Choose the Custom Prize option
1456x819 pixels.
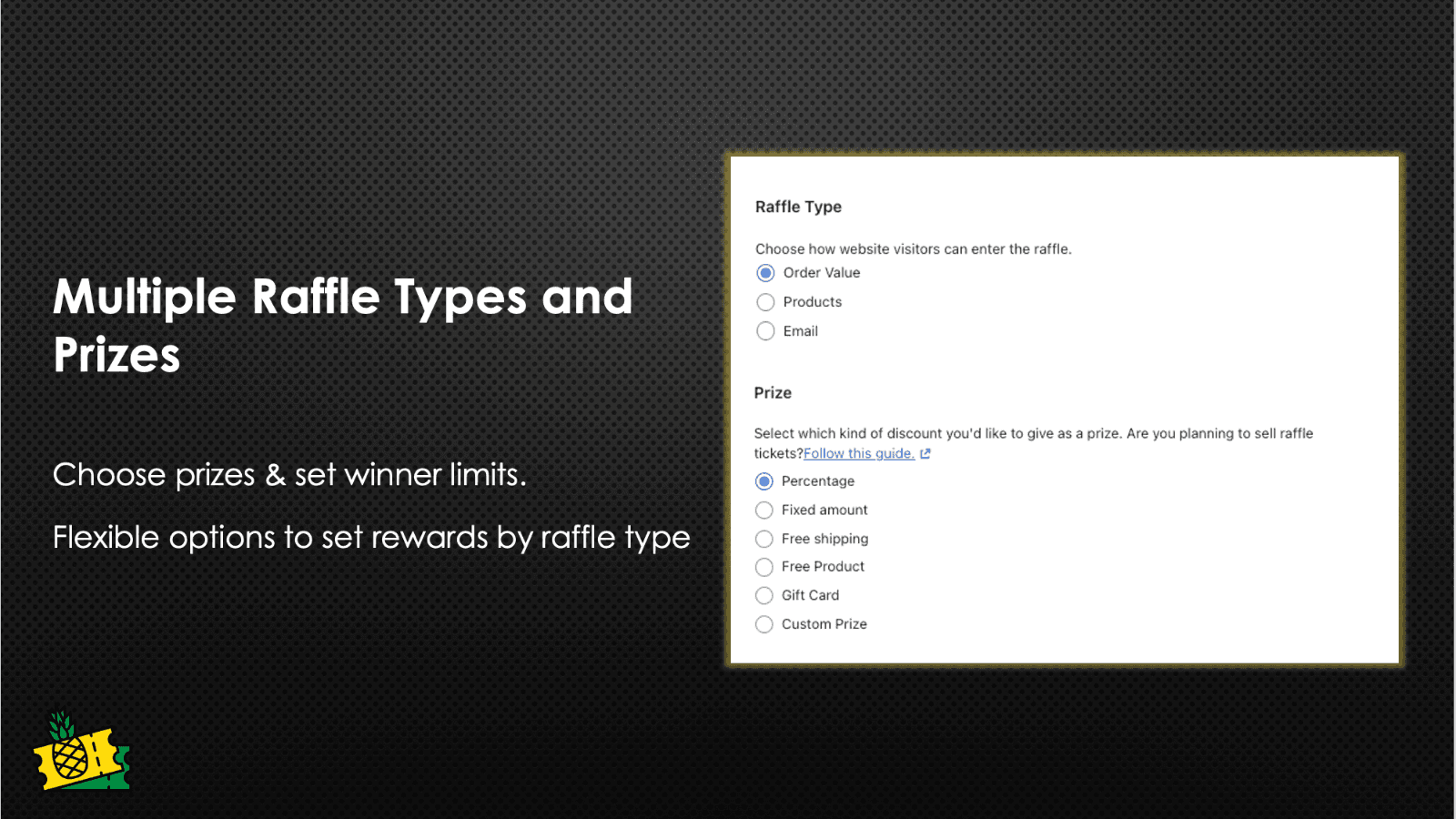[764, 624]
